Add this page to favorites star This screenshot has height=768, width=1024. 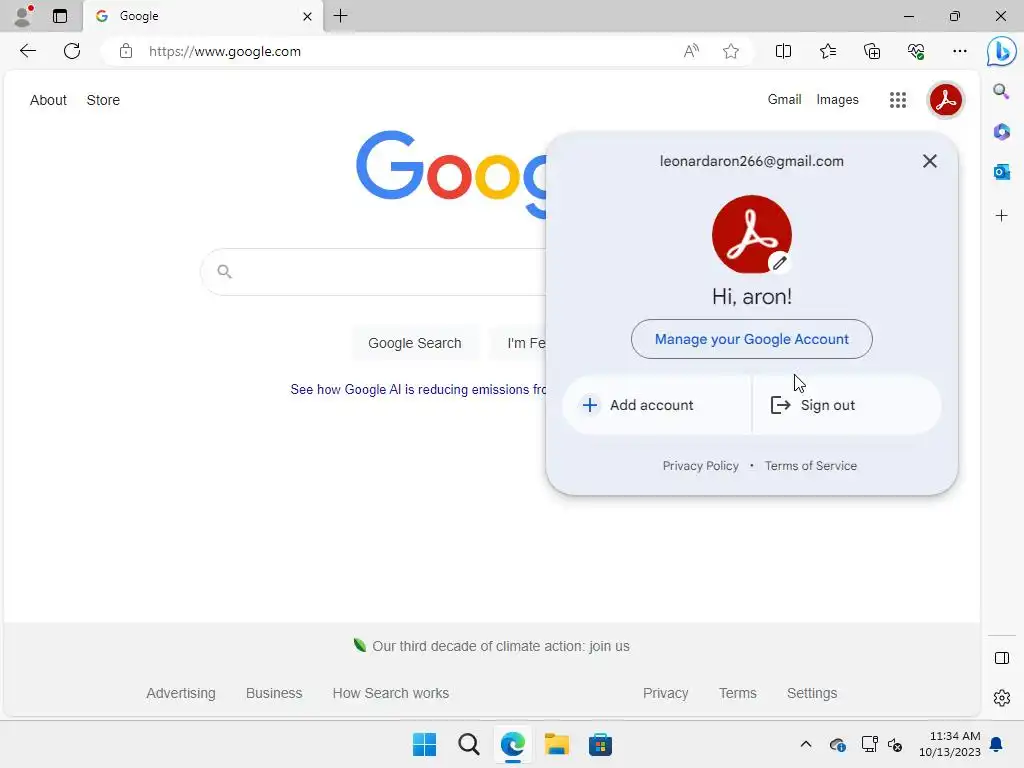tap(731, 51)
